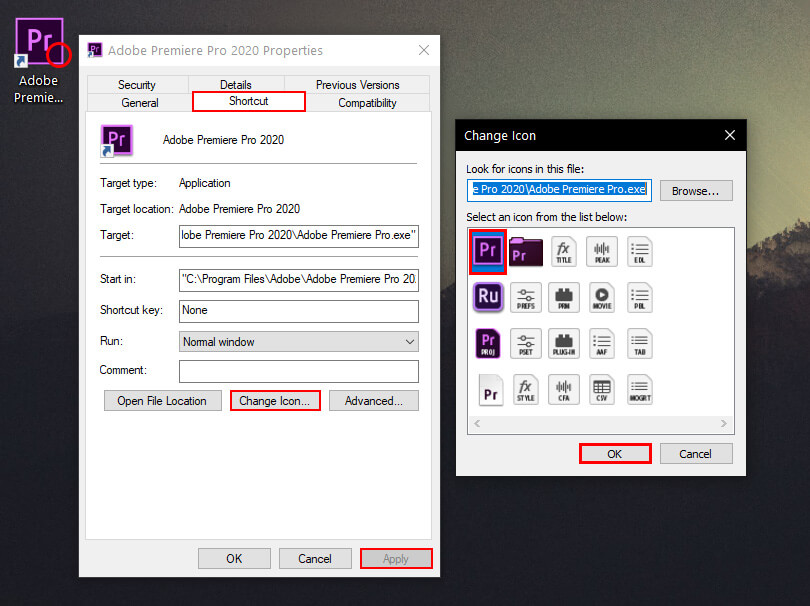Viewport: 810px width, 606px height.
Task: Click the Change Icon... button
Action: (x=275, y=401)
